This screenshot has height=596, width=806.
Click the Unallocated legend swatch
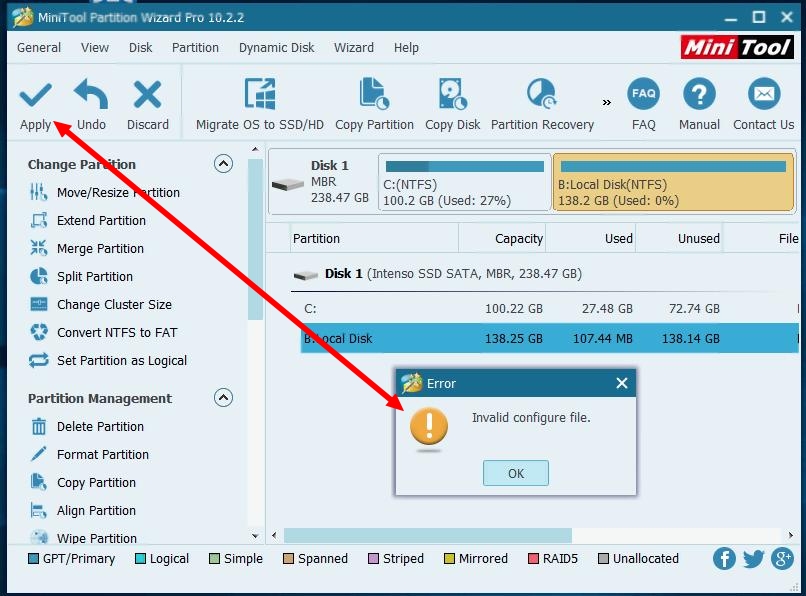click(603, 559)
